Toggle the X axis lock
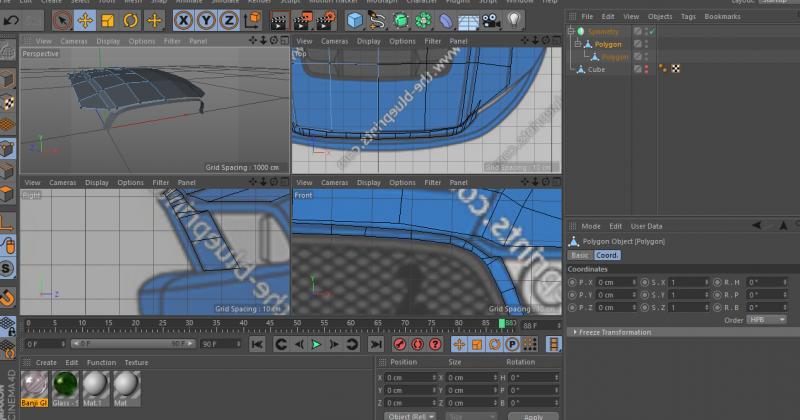The image size is (800, 420). [183, 20]
